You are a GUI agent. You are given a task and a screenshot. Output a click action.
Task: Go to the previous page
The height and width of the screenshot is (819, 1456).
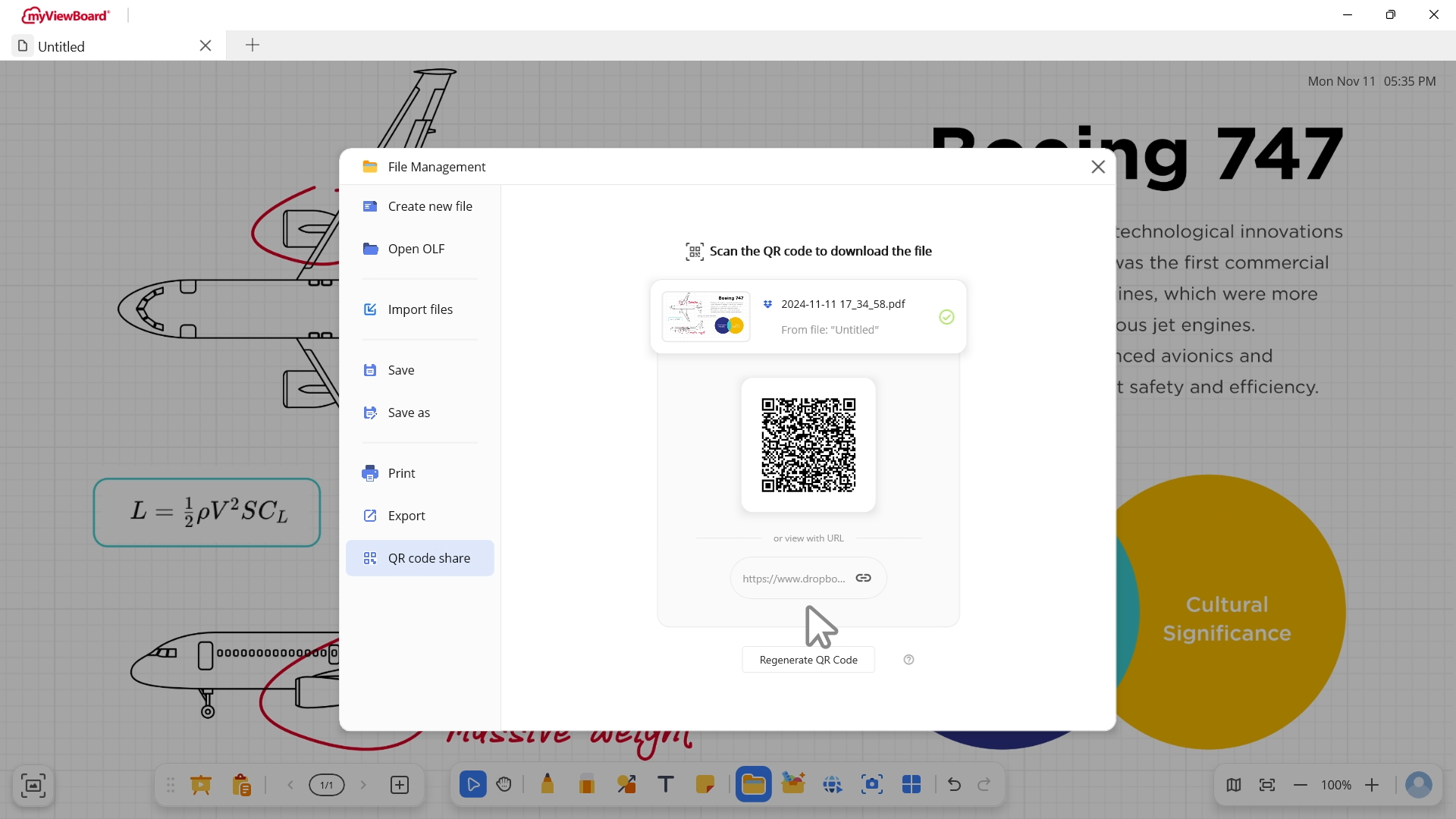coord(290,785)
